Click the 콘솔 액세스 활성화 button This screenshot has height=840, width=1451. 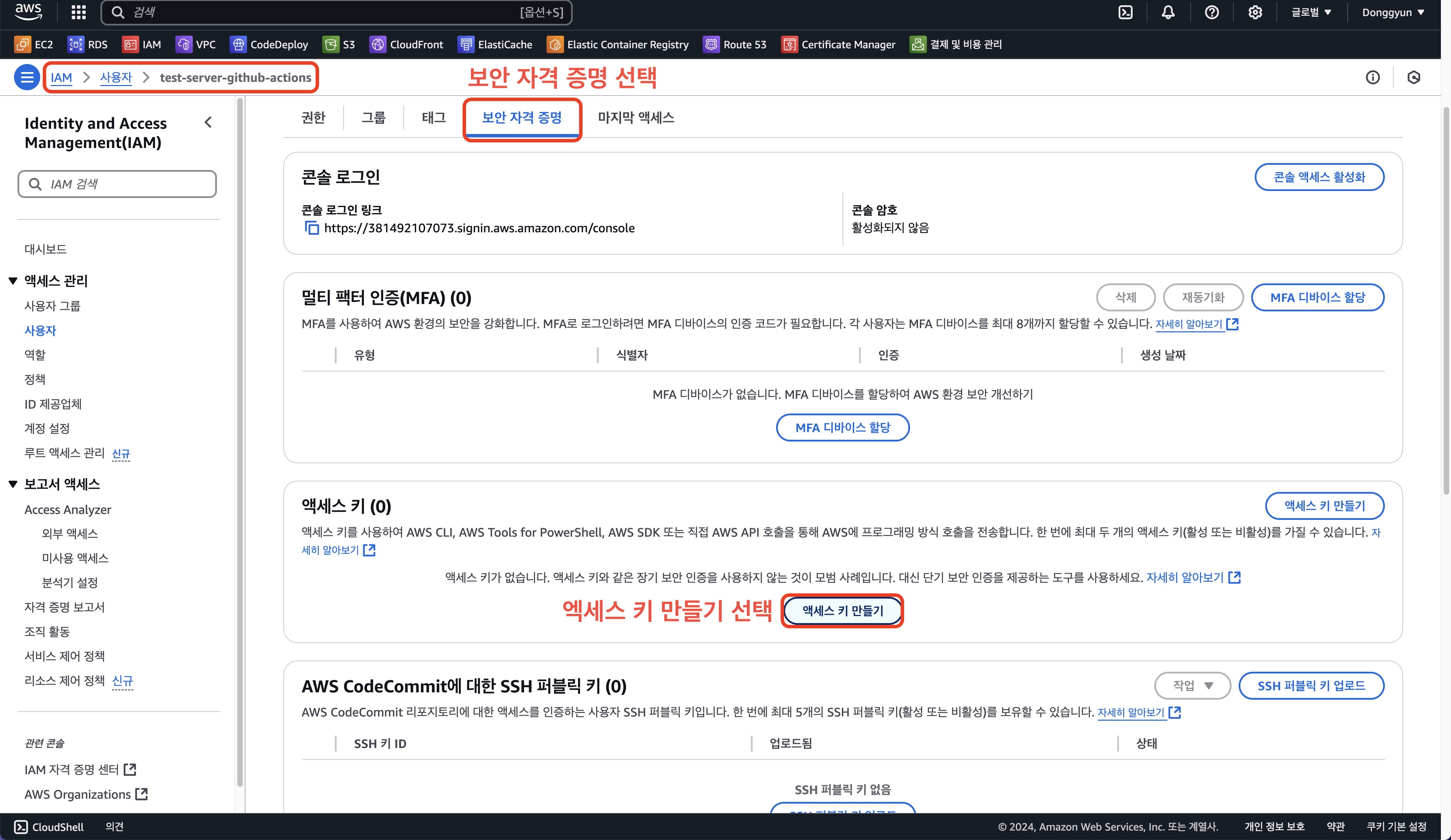(x=1319, y=177)
